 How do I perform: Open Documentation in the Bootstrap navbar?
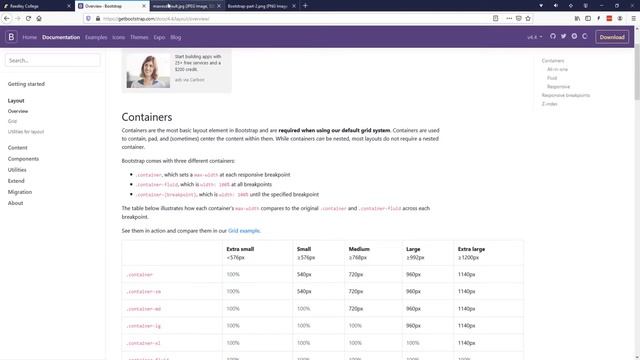[x=61, y=37]
